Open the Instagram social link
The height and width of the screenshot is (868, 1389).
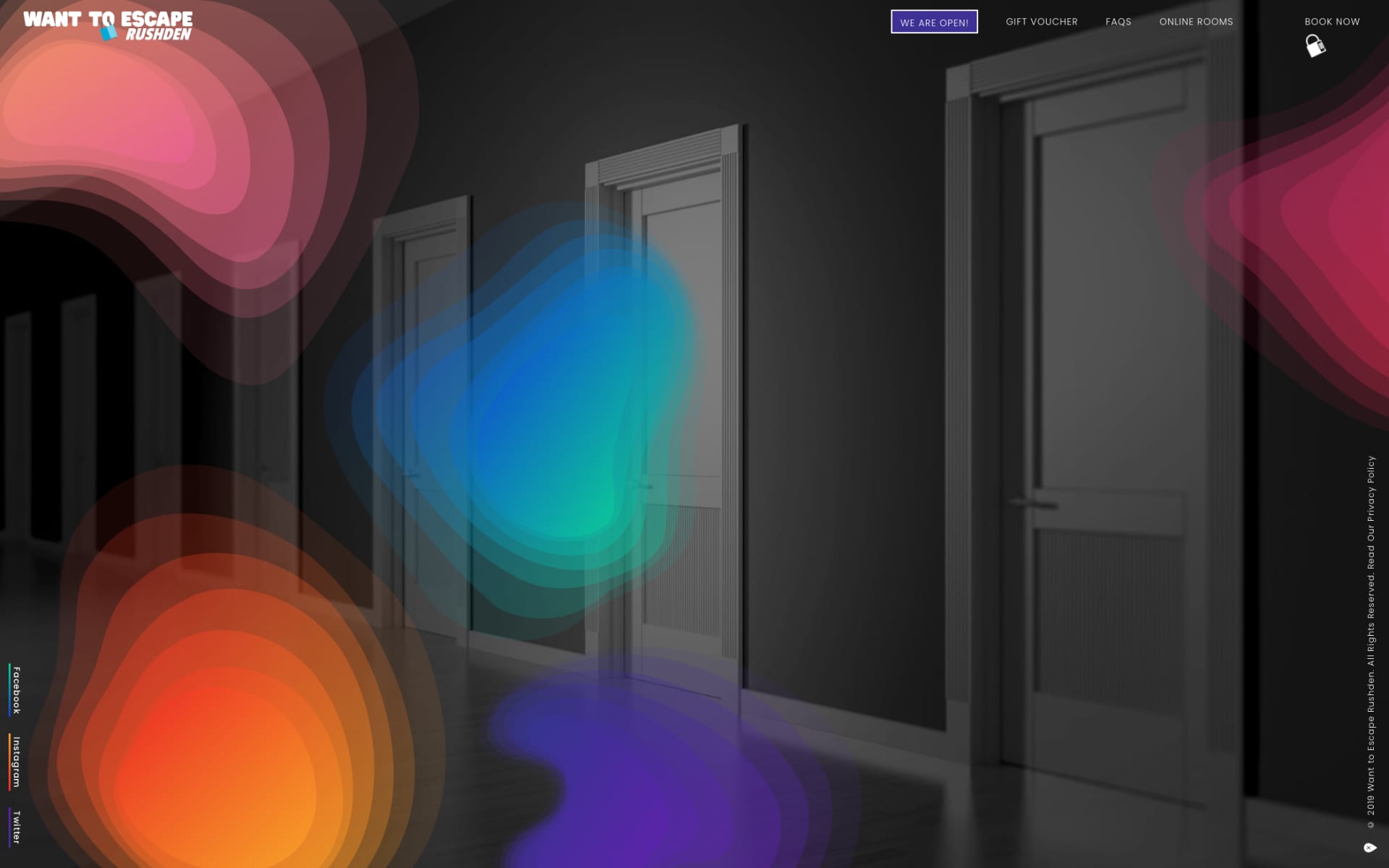16,762
